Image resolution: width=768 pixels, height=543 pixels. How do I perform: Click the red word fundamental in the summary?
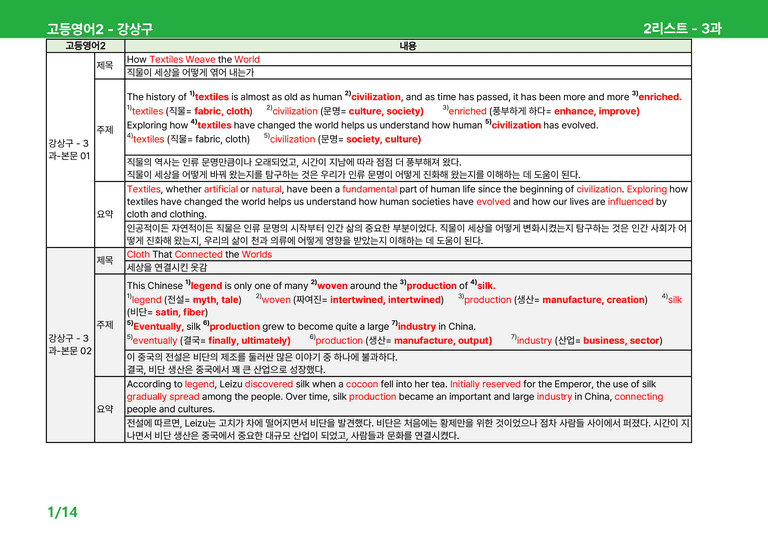click(369, 189)
